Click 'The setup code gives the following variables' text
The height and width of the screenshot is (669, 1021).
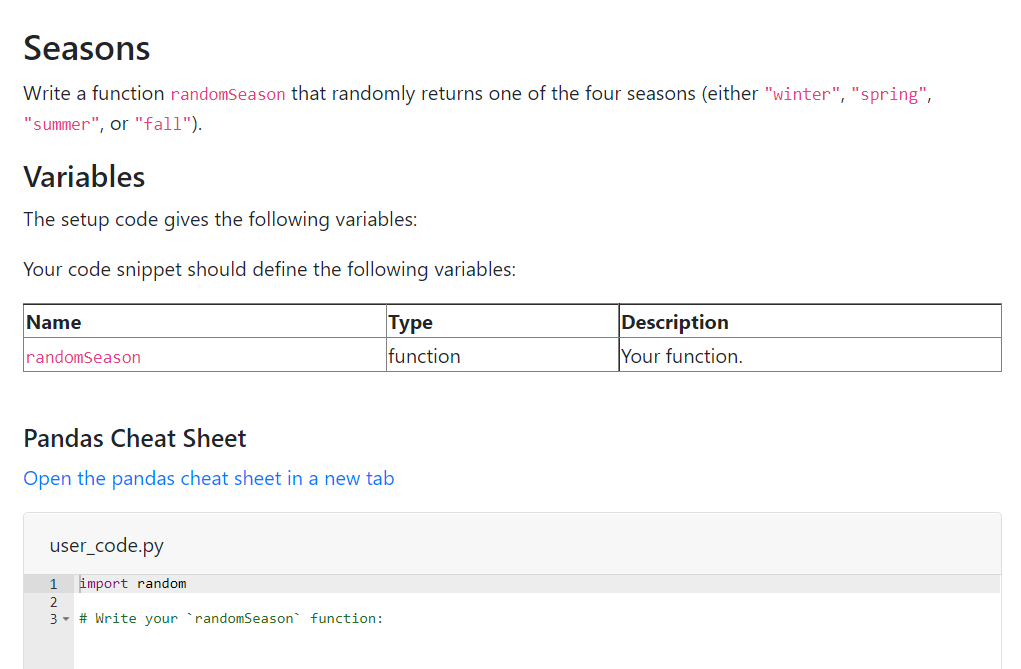(220, 220)
